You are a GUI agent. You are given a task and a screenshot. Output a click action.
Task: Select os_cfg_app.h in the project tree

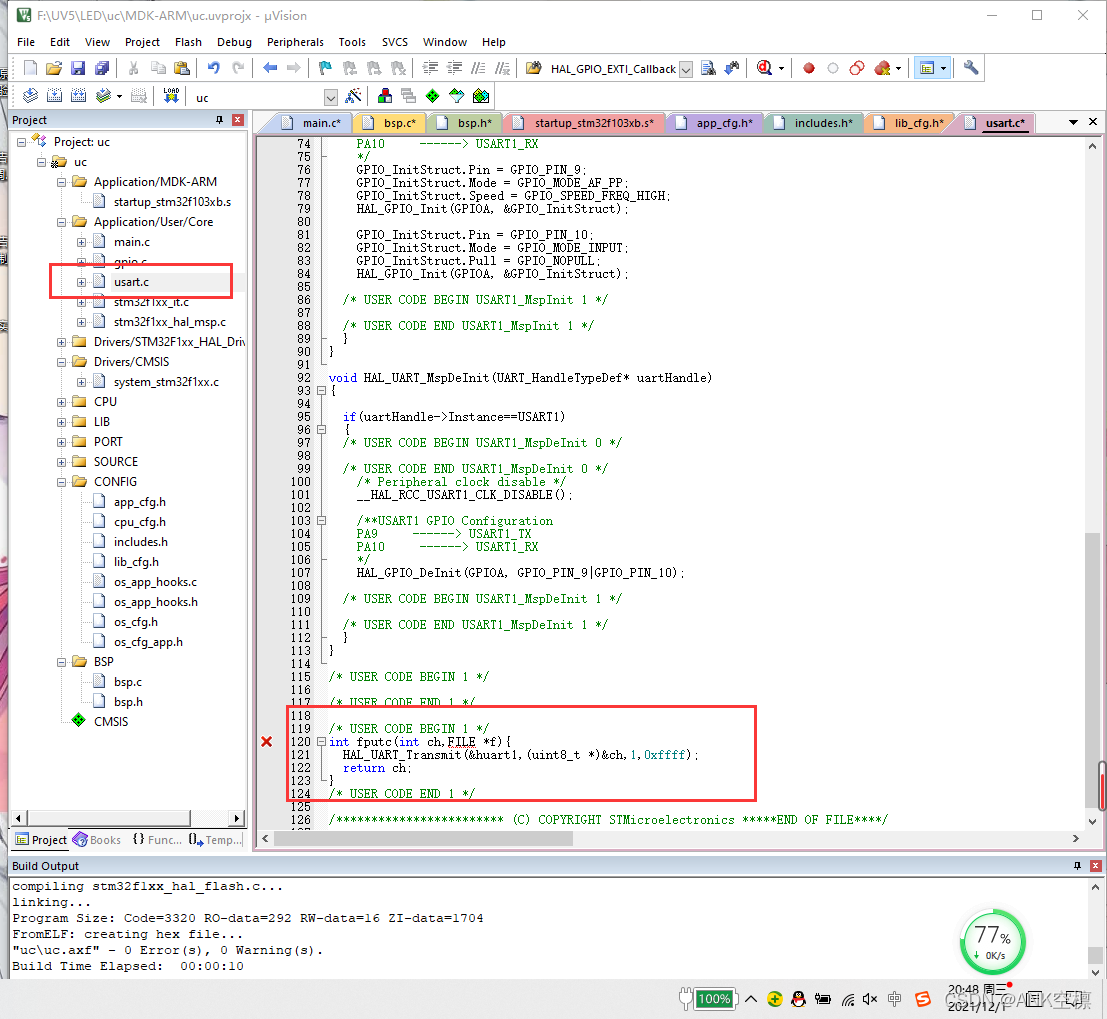pyautogui.click(x=148, y=642)
